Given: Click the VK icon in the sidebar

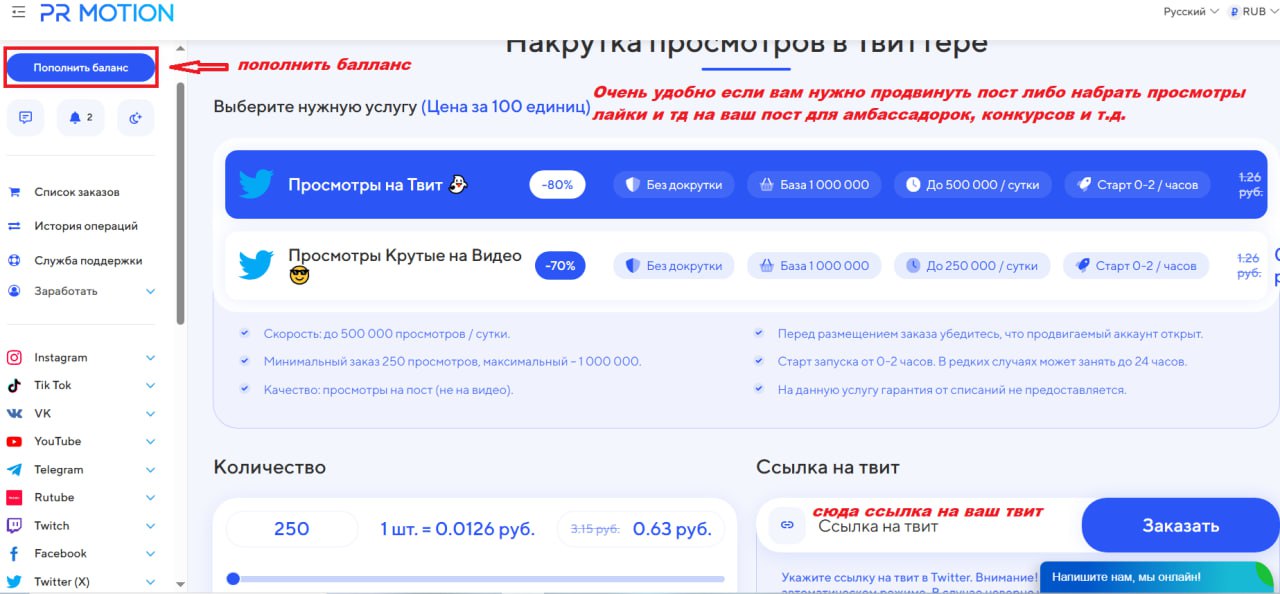Looking at the screenshot, I should [x=15, y=413].
